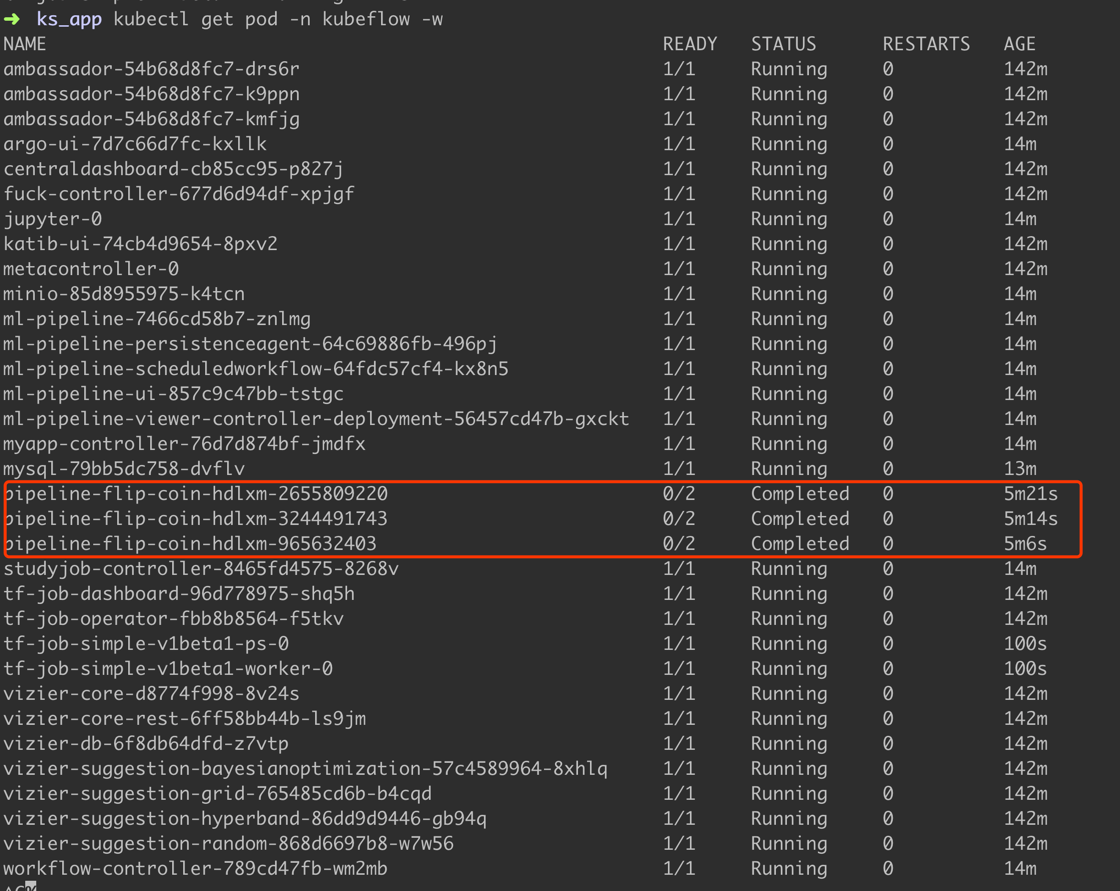Click the ks_app directory name in prompt
This screenshot has width=1120, height=891.
70,20
